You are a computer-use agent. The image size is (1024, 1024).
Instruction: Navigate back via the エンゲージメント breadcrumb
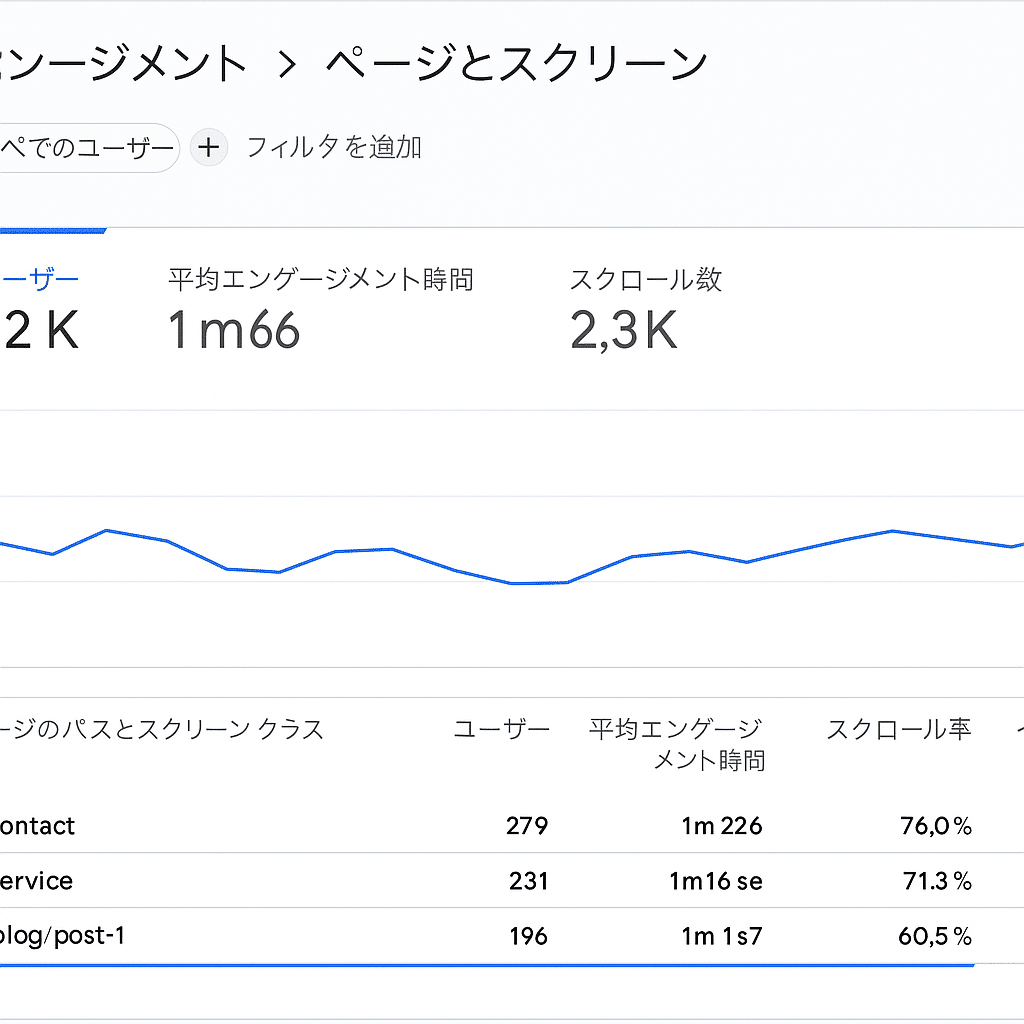[x=120, y=62]
